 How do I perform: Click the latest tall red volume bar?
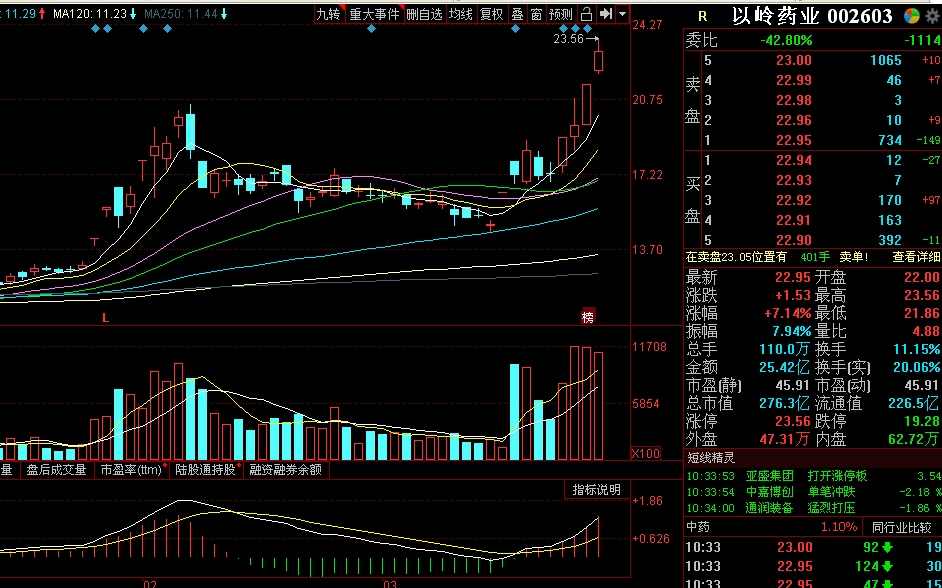[598, 406]
